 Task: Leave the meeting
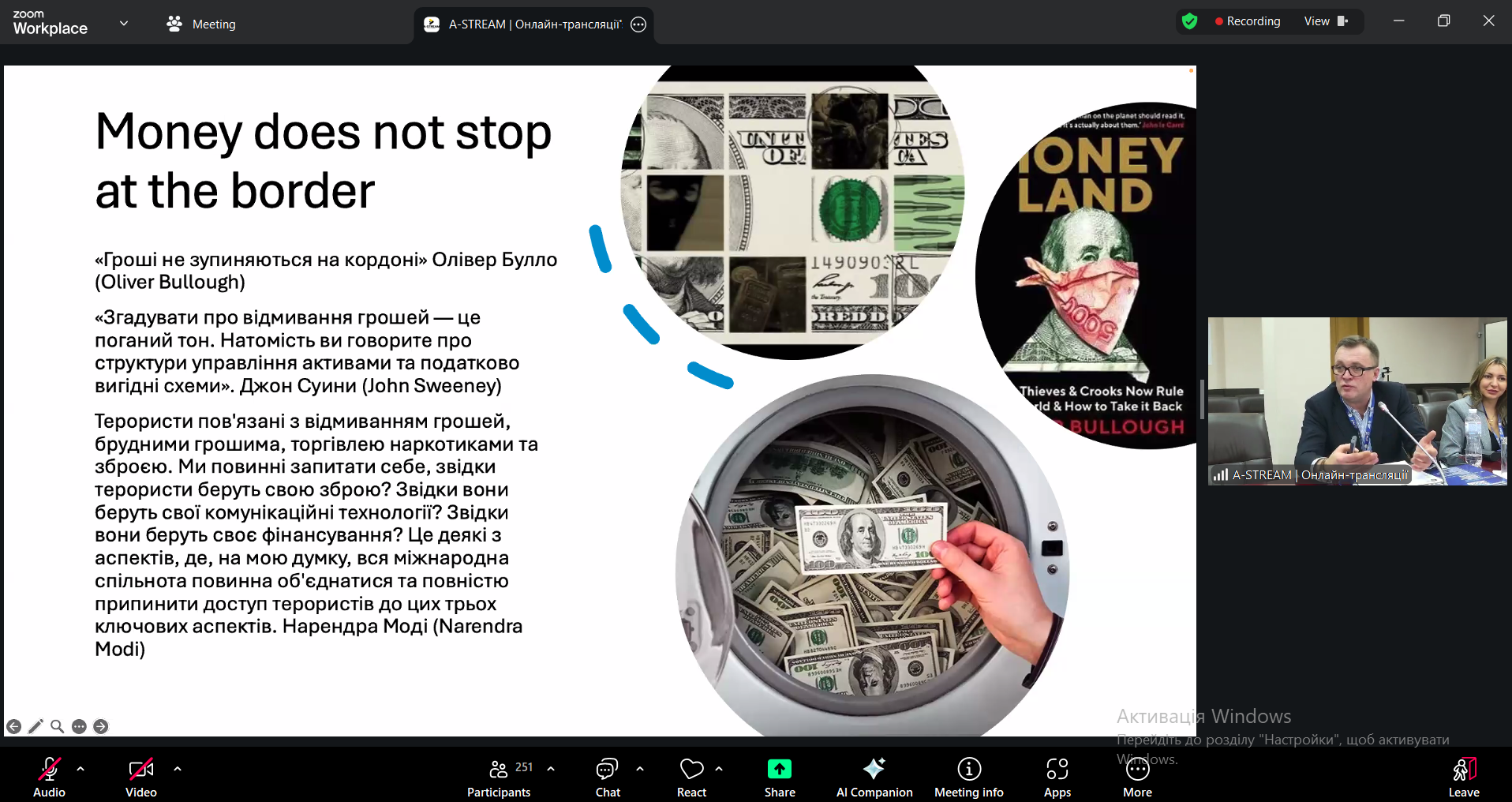(x=1463, y=776)
